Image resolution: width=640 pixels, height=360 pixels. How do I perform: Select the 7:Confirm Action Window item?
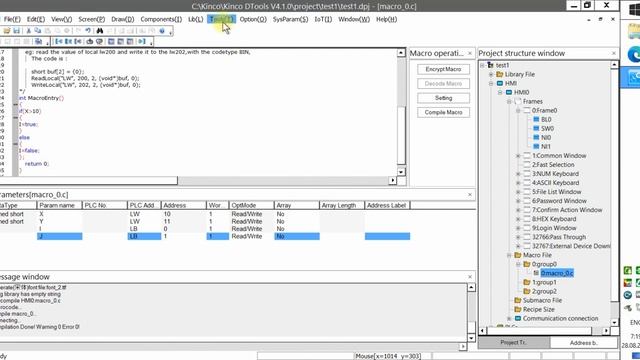click(x=567, y=210)
